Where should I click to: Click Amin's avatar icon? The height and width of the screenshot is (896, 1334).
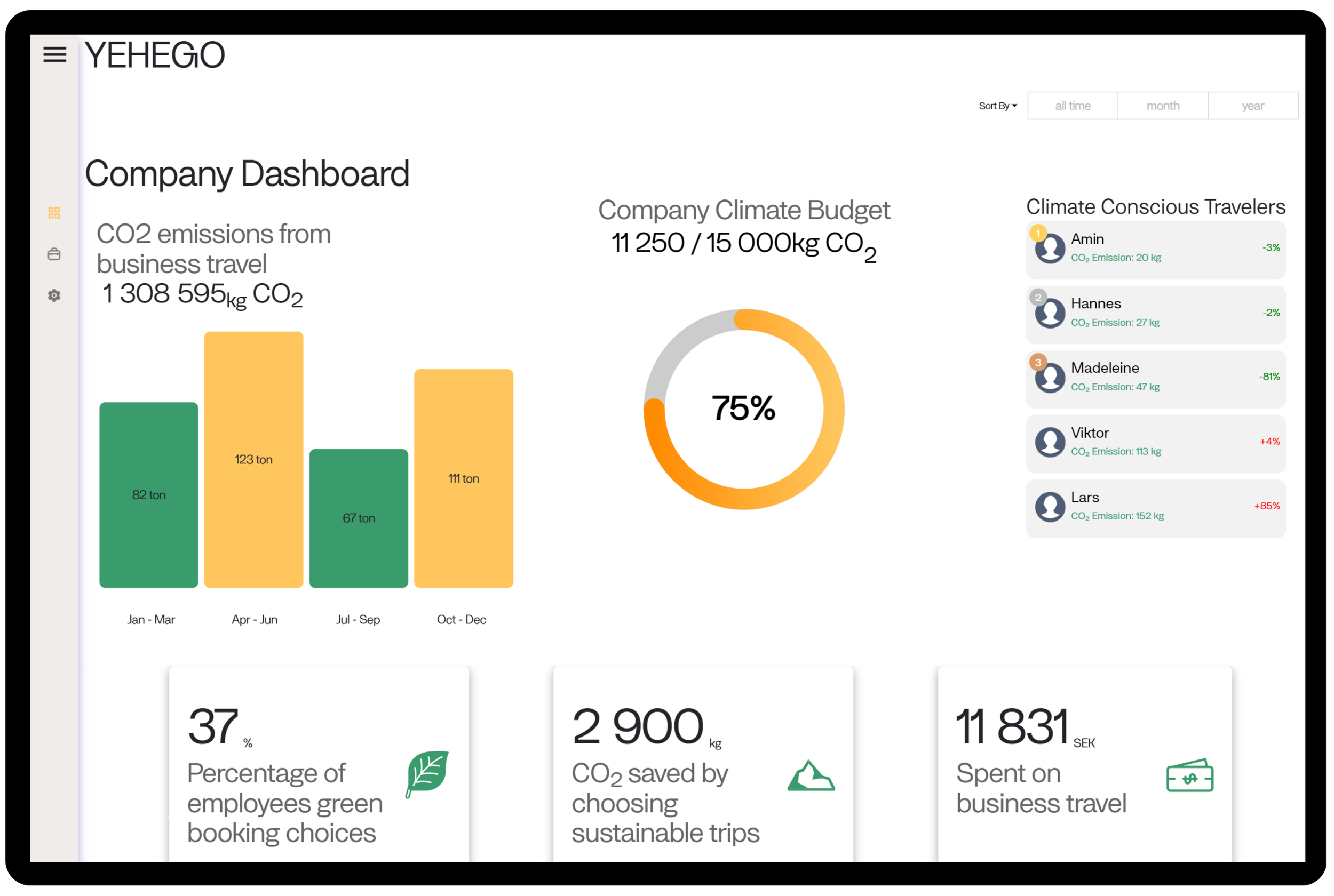click(x=1050, y=249)
